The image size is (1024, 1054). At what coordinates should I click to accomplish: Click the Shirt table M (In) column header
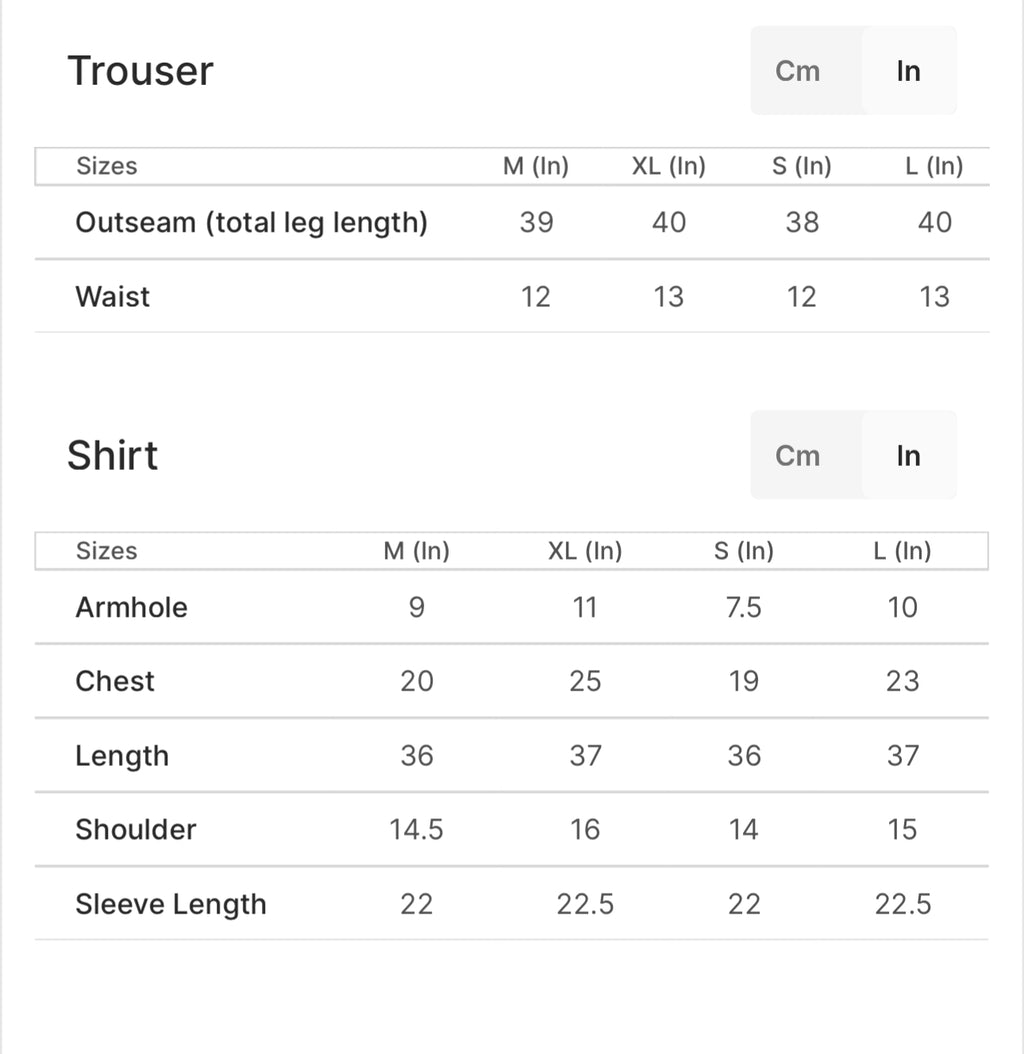pyautogui.click(x=416, y=551)
